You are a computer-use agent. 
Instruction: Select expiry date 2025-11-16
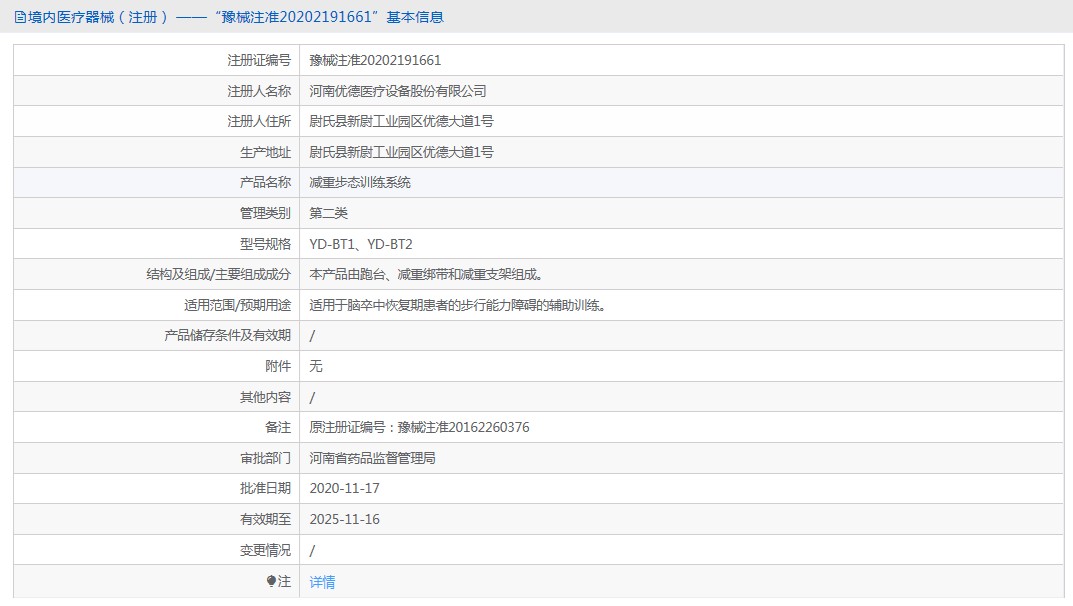pyautogui.click(x=344, y=519)
